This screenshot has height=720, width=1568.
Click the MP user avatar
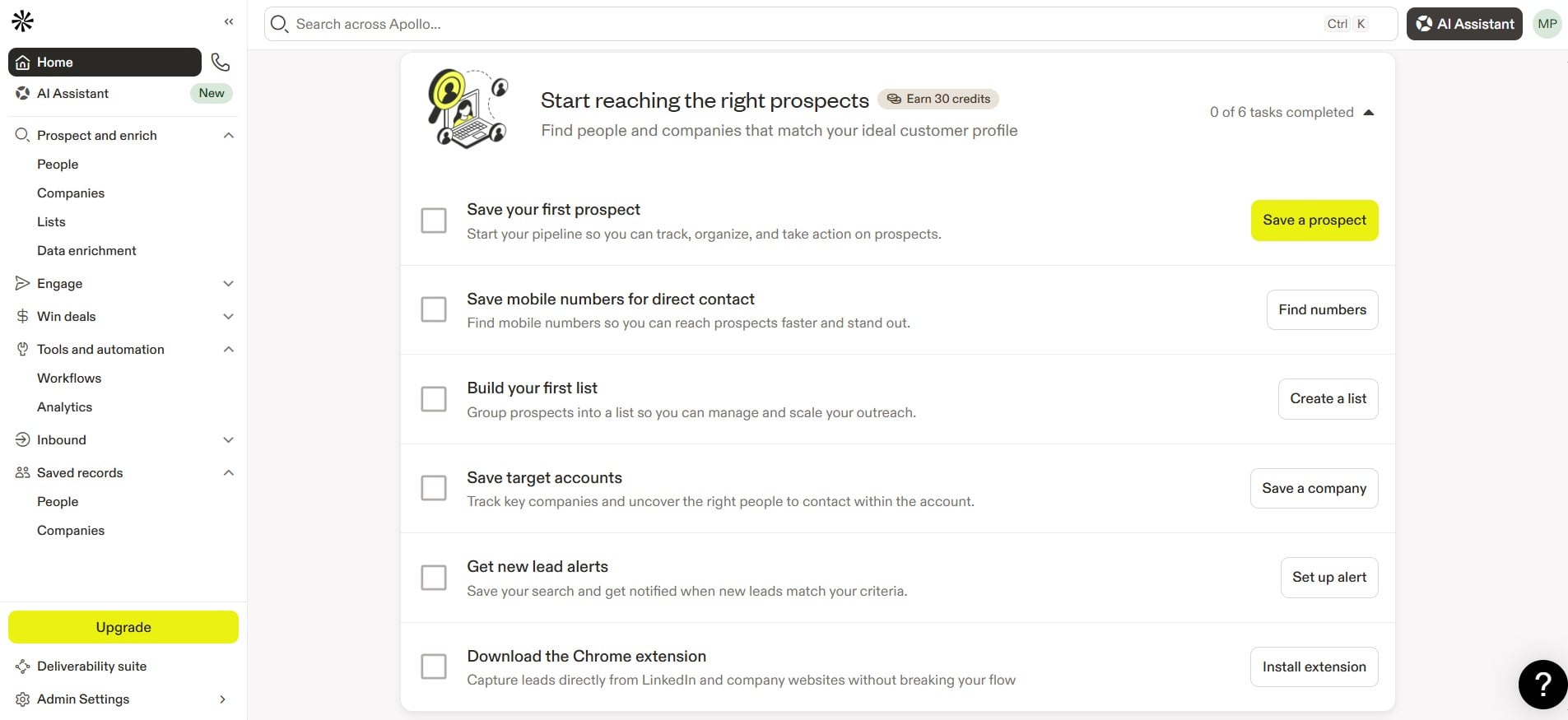pos(1547,24)
